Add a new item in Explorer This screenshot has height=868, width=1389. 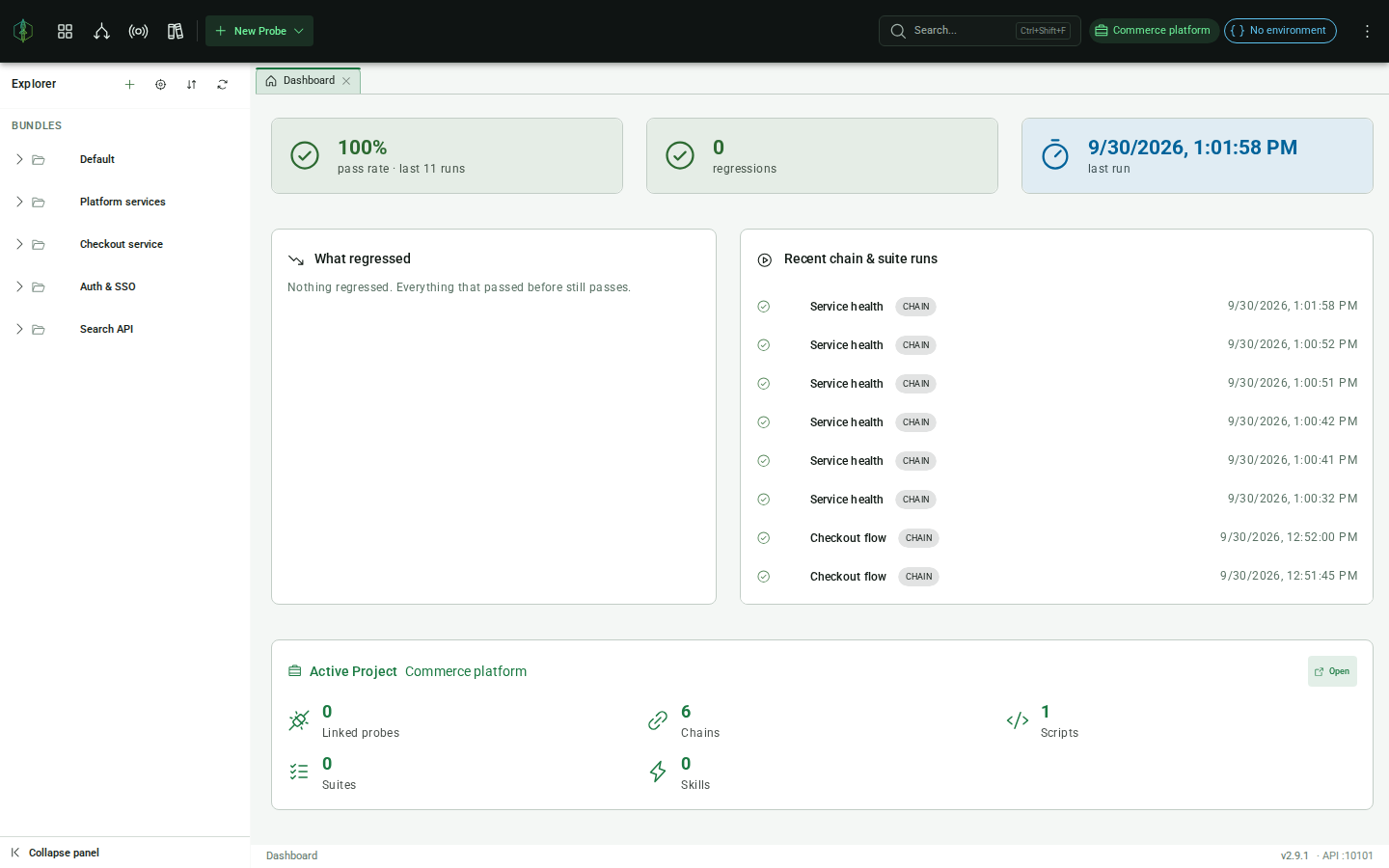[129, 85]
